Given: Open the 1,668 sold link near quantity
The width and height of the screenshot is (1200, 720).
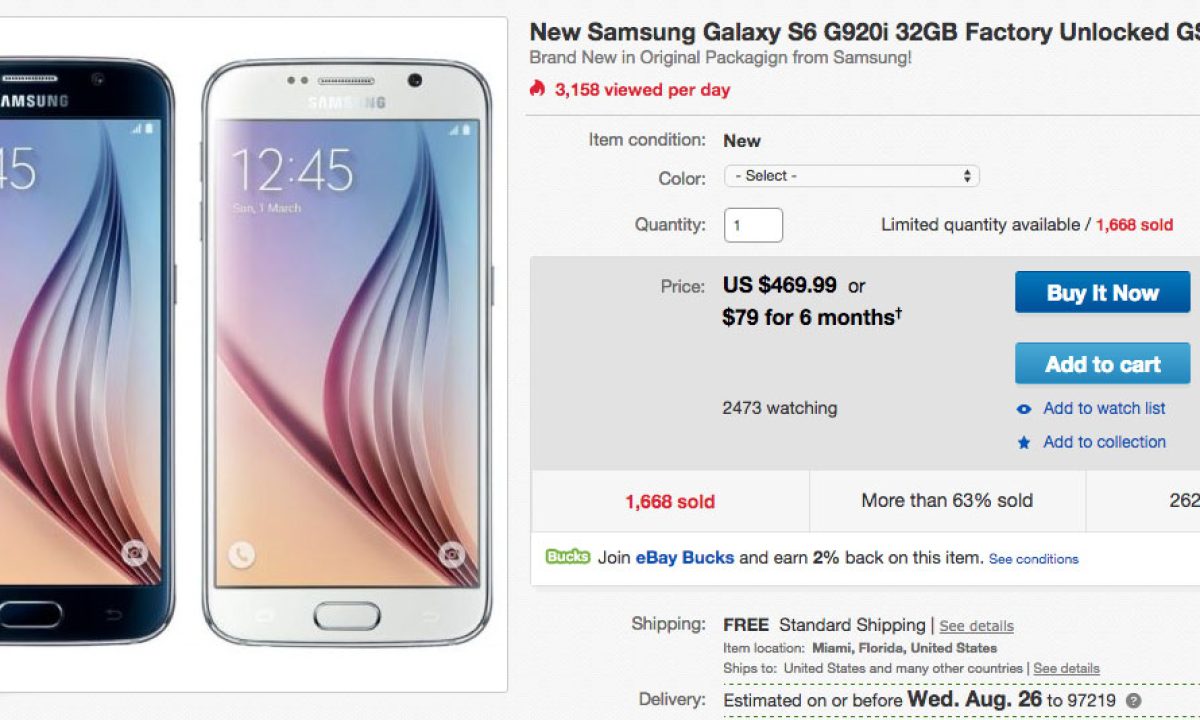Looking at the screenshot, I should pyautogui.click(x=1134, y=225).
